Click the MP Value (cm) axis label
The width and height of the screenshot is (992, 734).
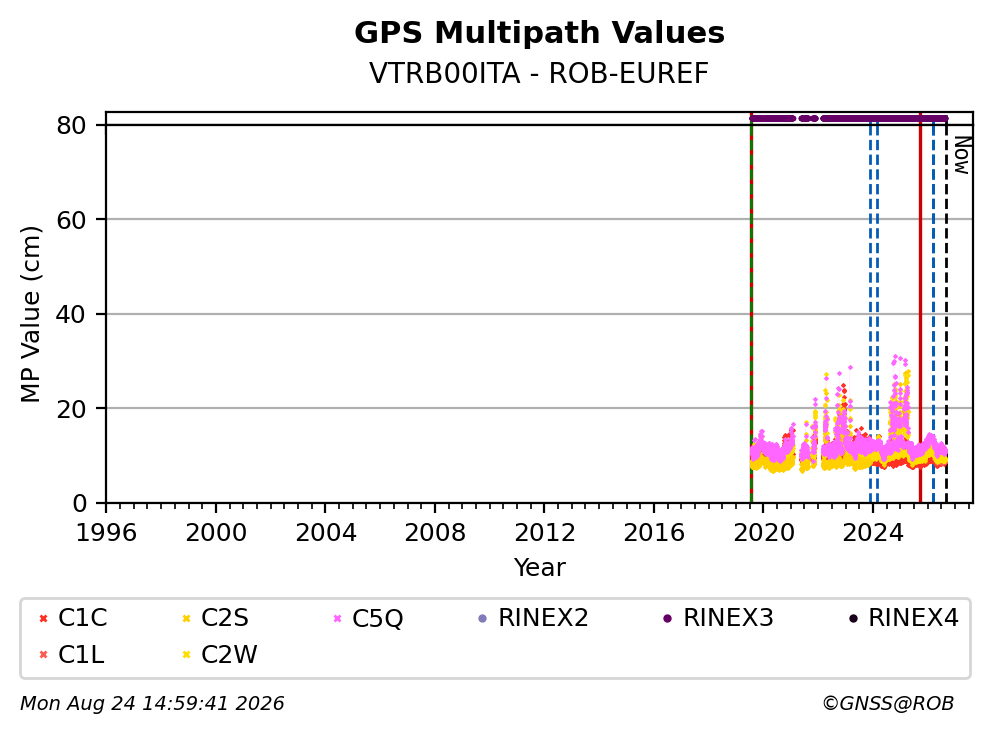coord(30,314)
